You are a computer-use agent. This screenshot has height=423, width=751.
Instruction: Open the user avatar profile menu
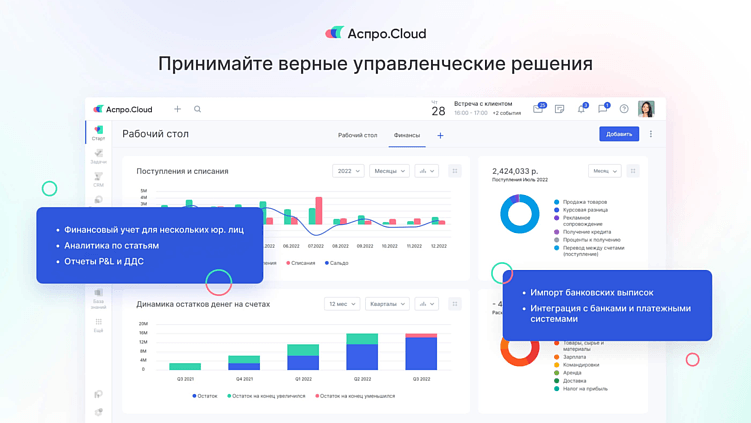pos(646,109)
